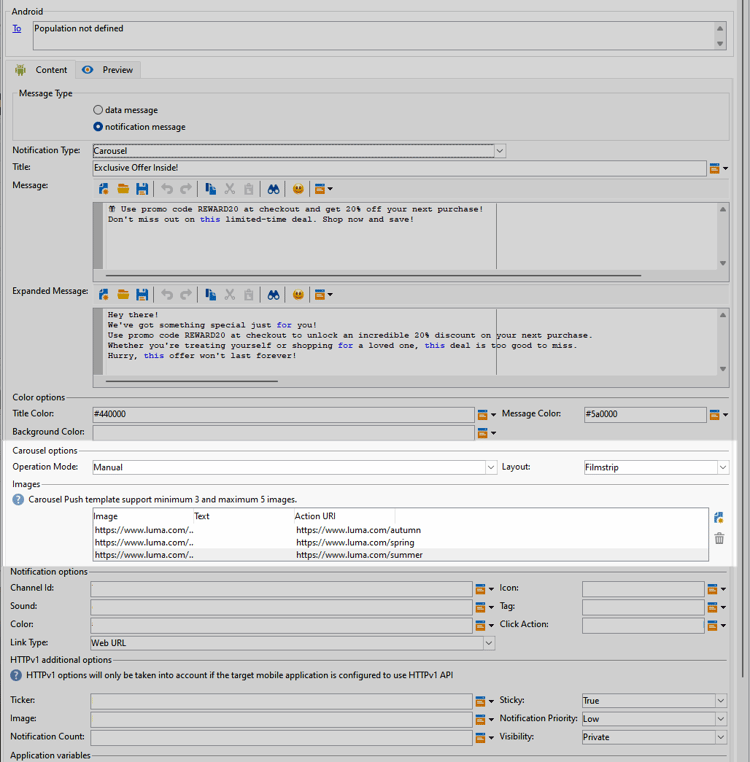The height and width of the screenshot is (762, 750).
Task: Open the Operation Mode dropdown
Action: pos(490,467)
